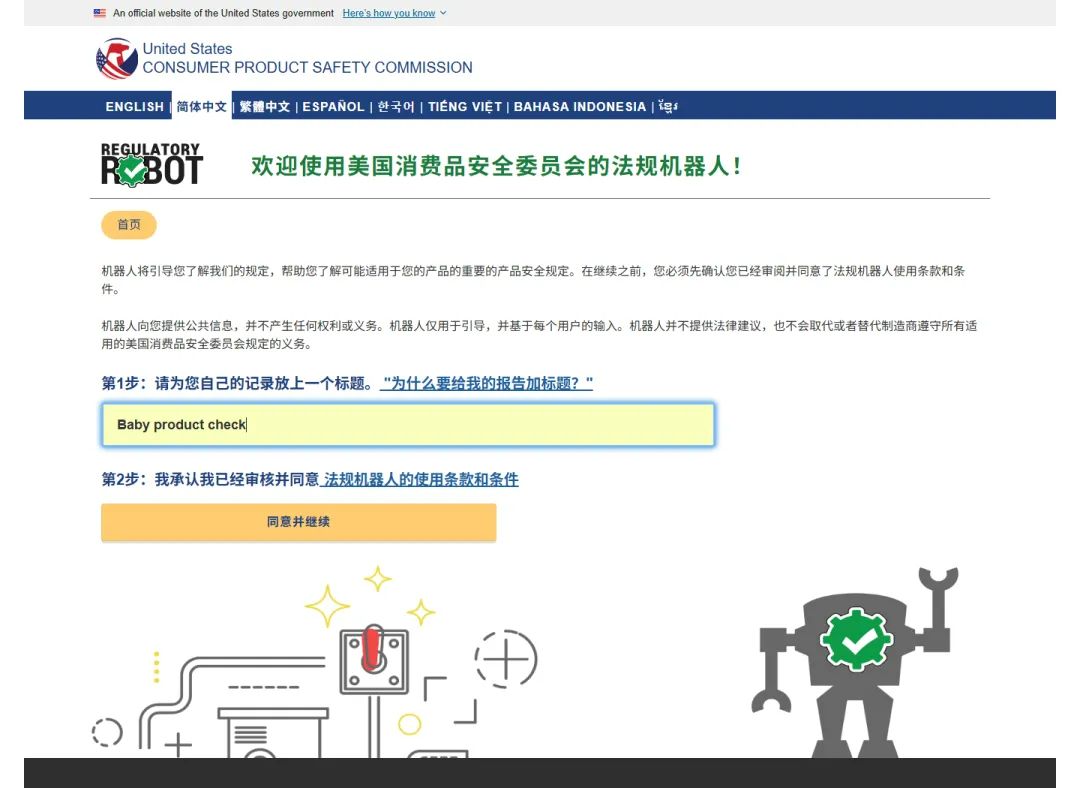This screenshot has height=788, width=1080.
Task: Switch language to Khmer
Action: (667, 107)
